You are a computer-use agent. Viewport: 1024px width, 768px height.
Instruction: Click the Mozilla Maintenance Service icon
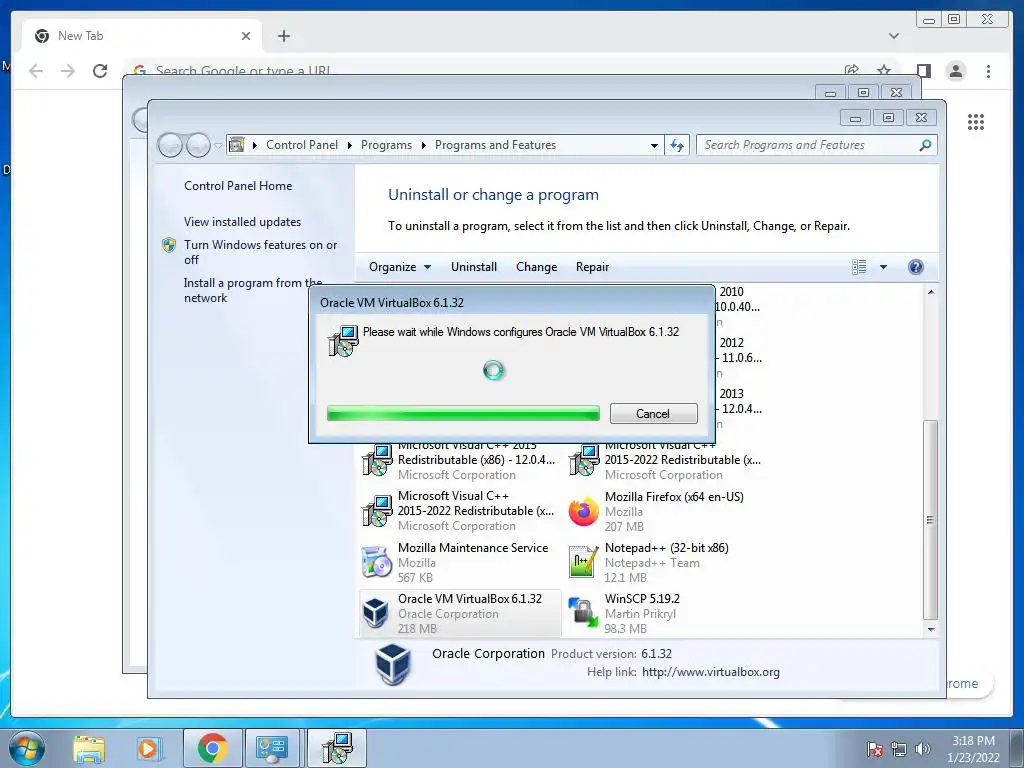[x=376, y=562]
